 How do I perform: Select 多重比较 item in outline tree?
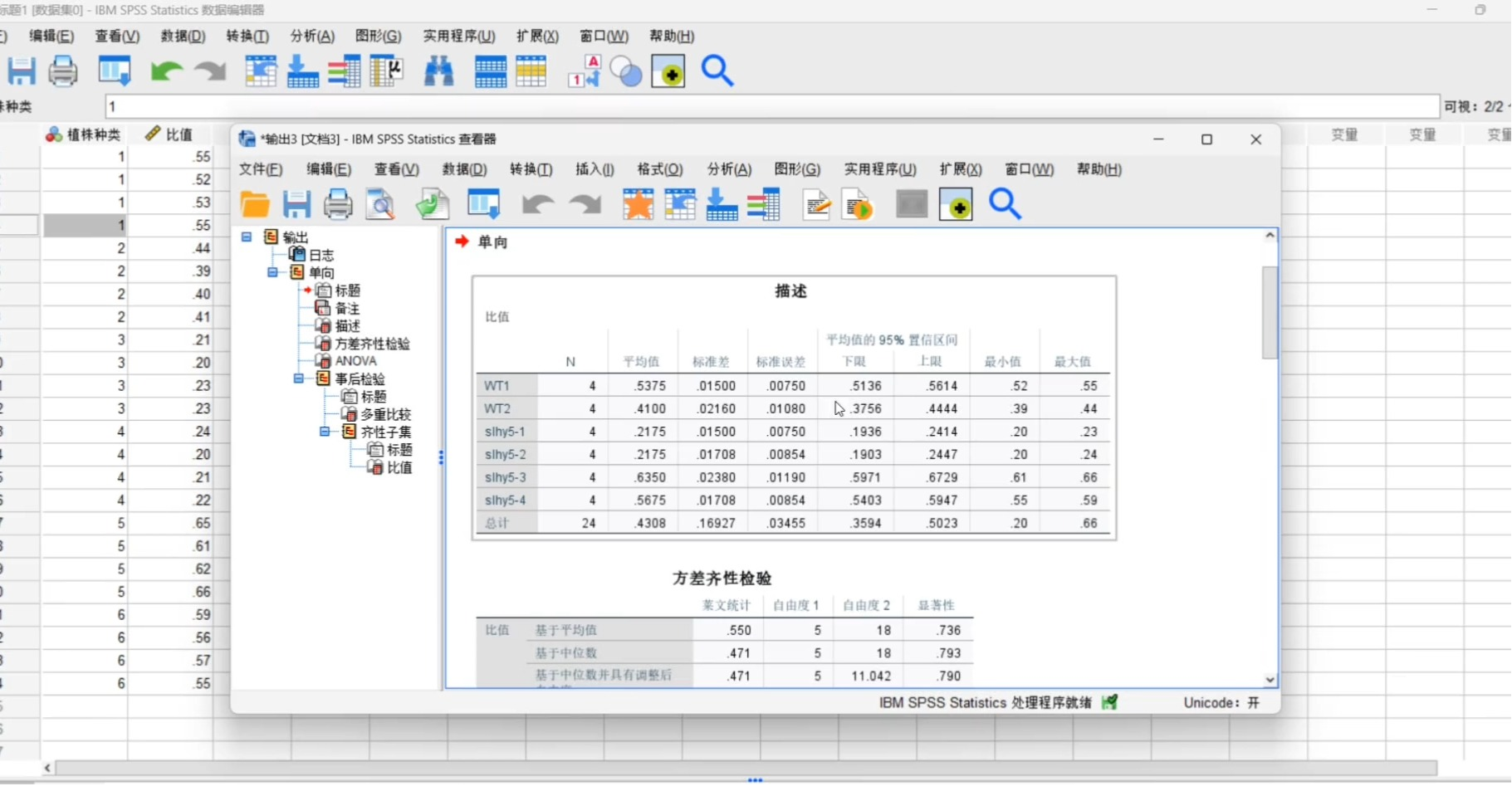(x=385, y=414)
